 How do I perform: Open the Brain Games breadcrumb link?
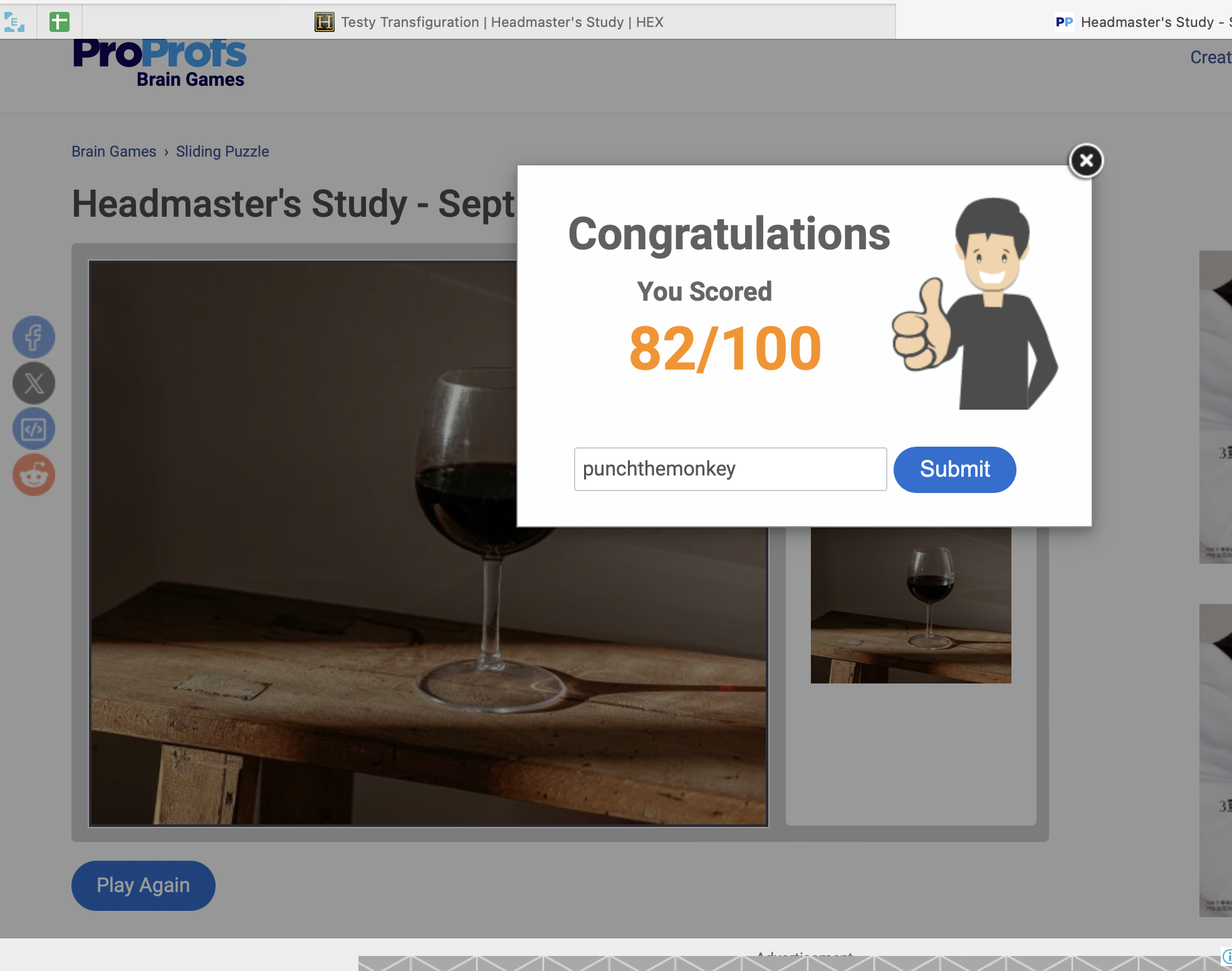(x=113, y=152)
